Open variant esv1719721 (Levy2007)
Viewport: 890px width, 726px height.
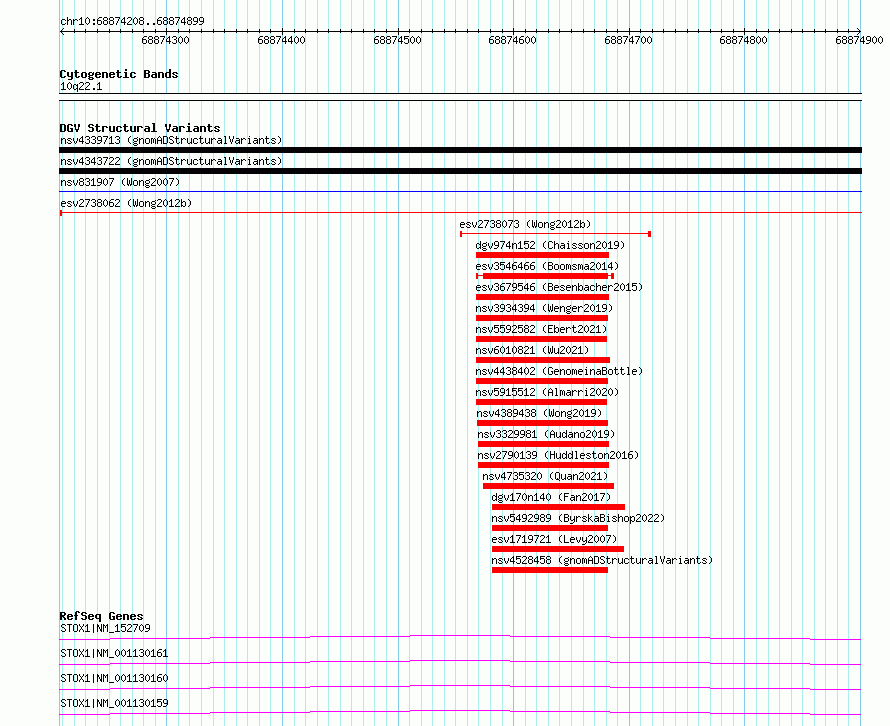tap(554, 539)
